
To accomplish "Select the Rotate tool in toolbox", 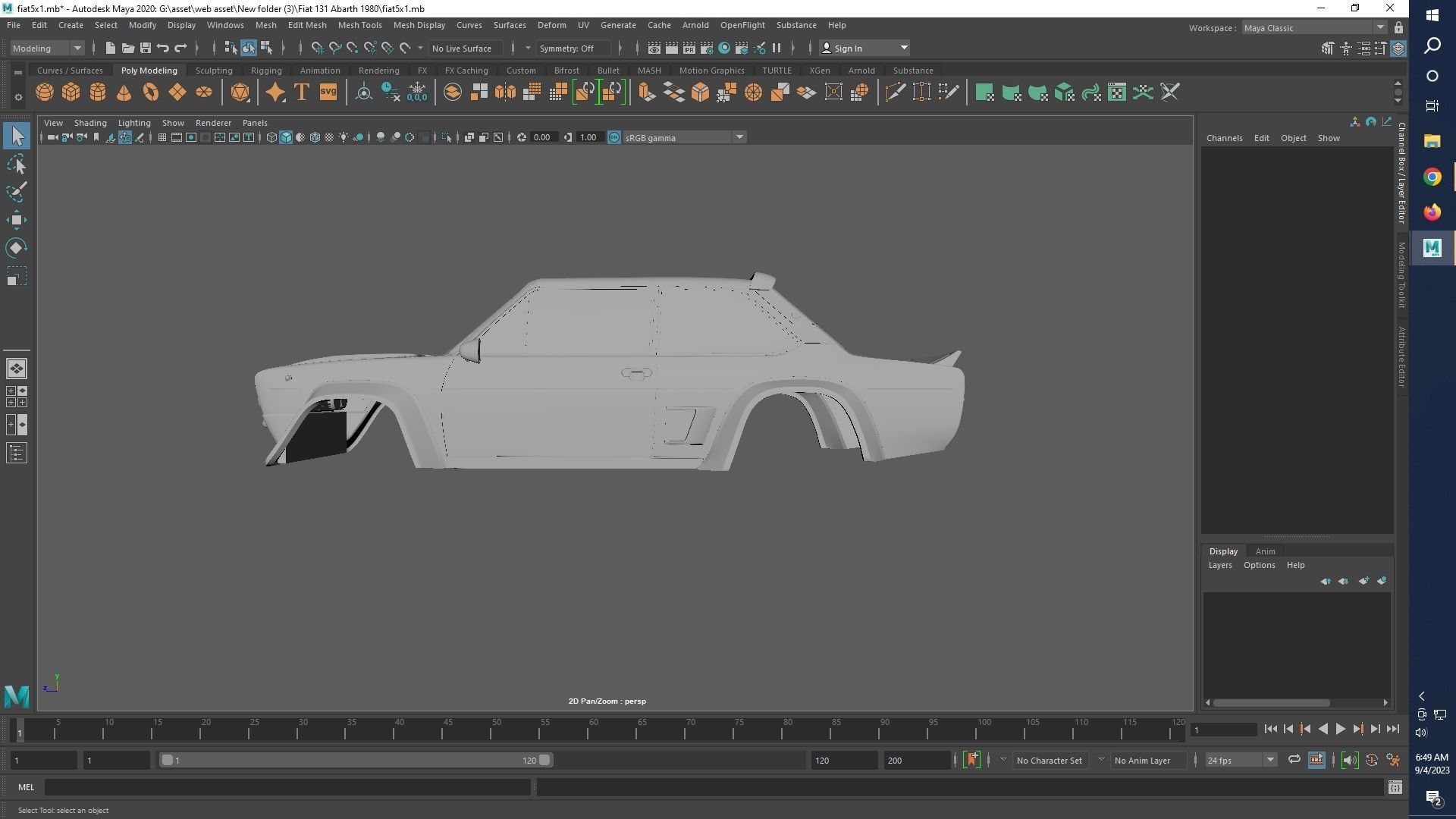I will point(17,248).
